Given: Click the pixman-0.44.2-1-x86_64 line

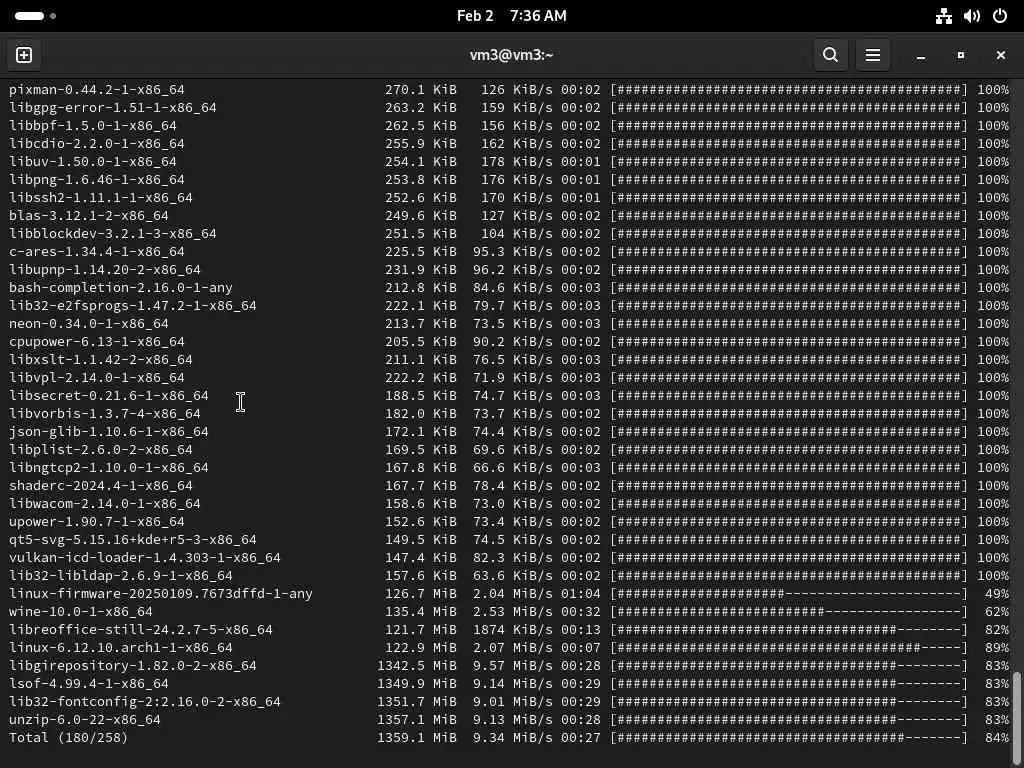Looking at the screenshot, I should pyautogui.click(x=97, y=89).
